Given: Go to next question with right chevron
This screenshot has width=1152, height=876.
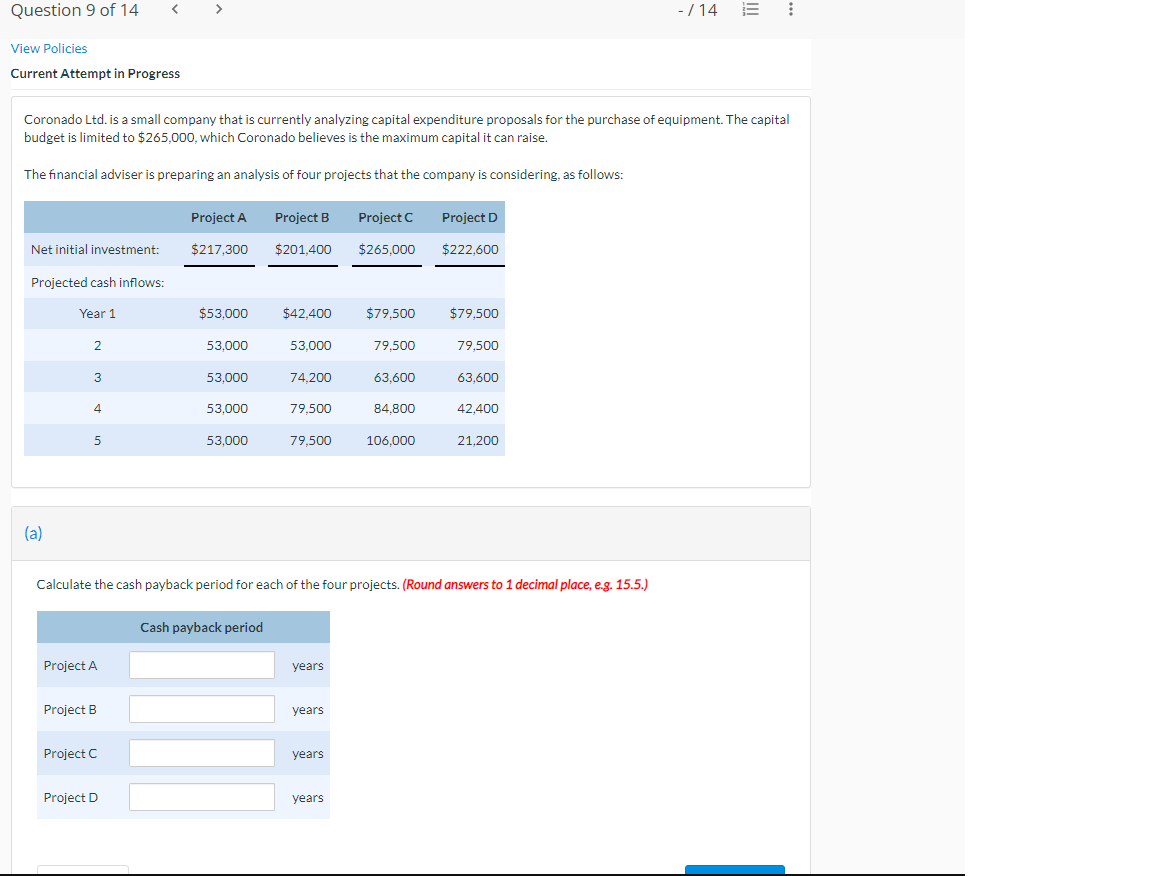Looking at the screenshot, I should coord(218,9).
